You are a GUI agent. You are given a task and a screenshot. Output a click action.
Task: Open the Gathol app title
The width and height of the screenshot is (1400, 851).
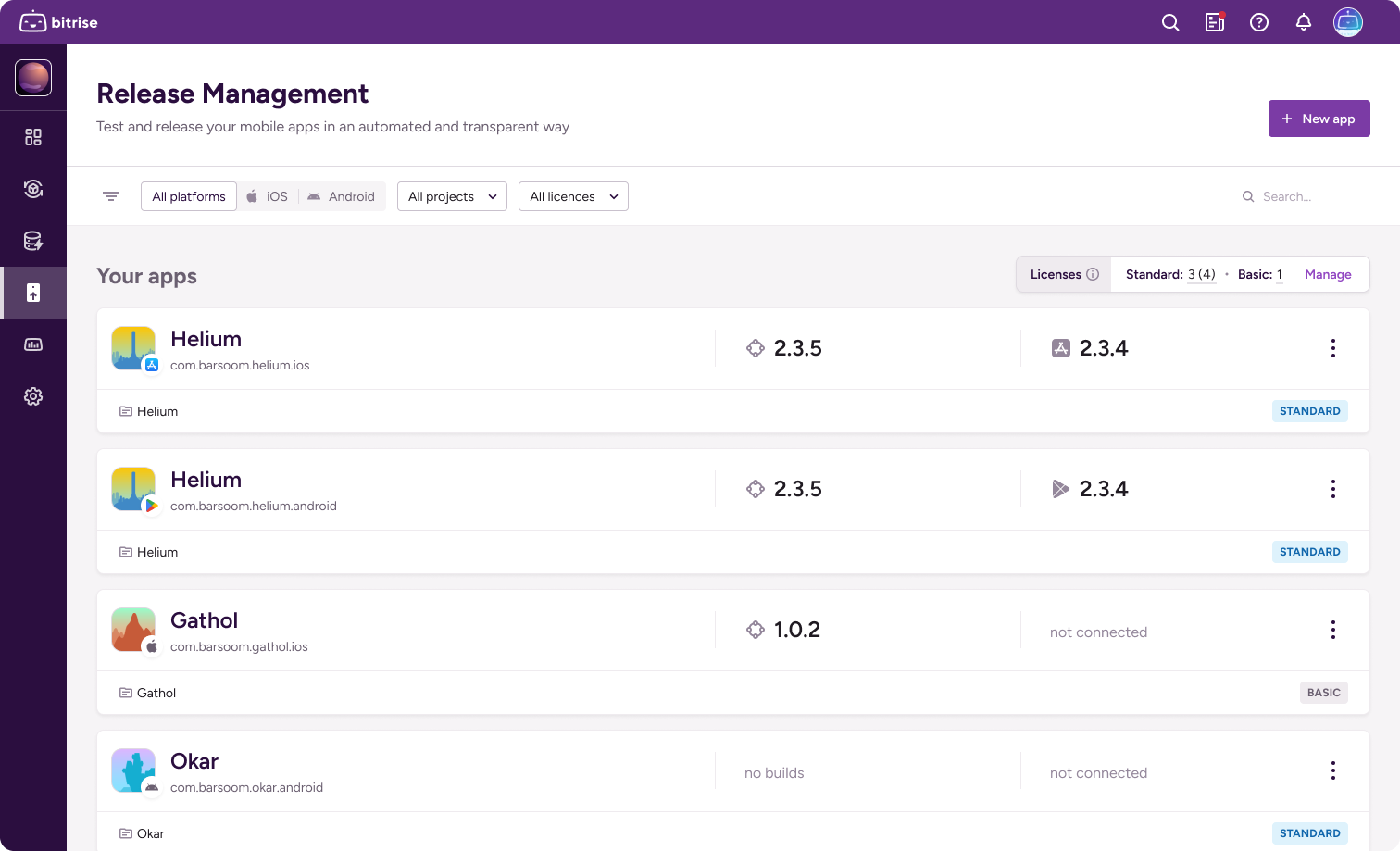point(204,620)
